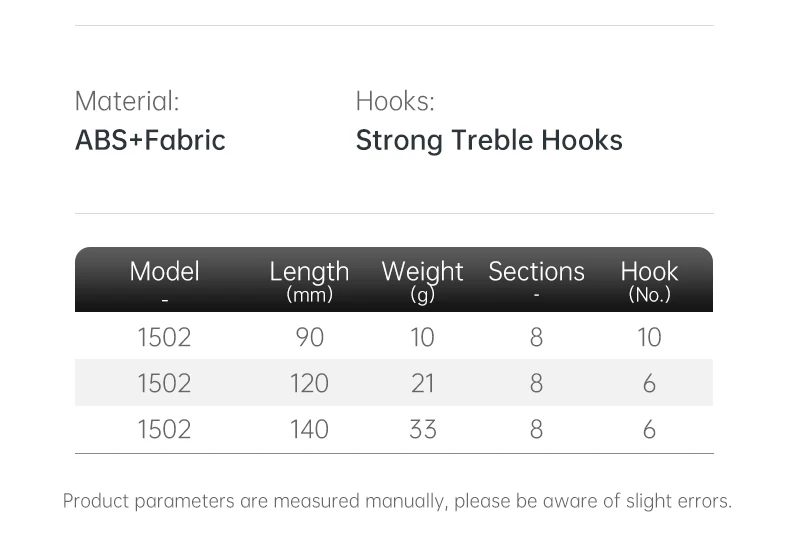Viewport: 790px width, 551px height.
Task: Click the hook number in the 140 mm row
Action: tap(649, 429)
